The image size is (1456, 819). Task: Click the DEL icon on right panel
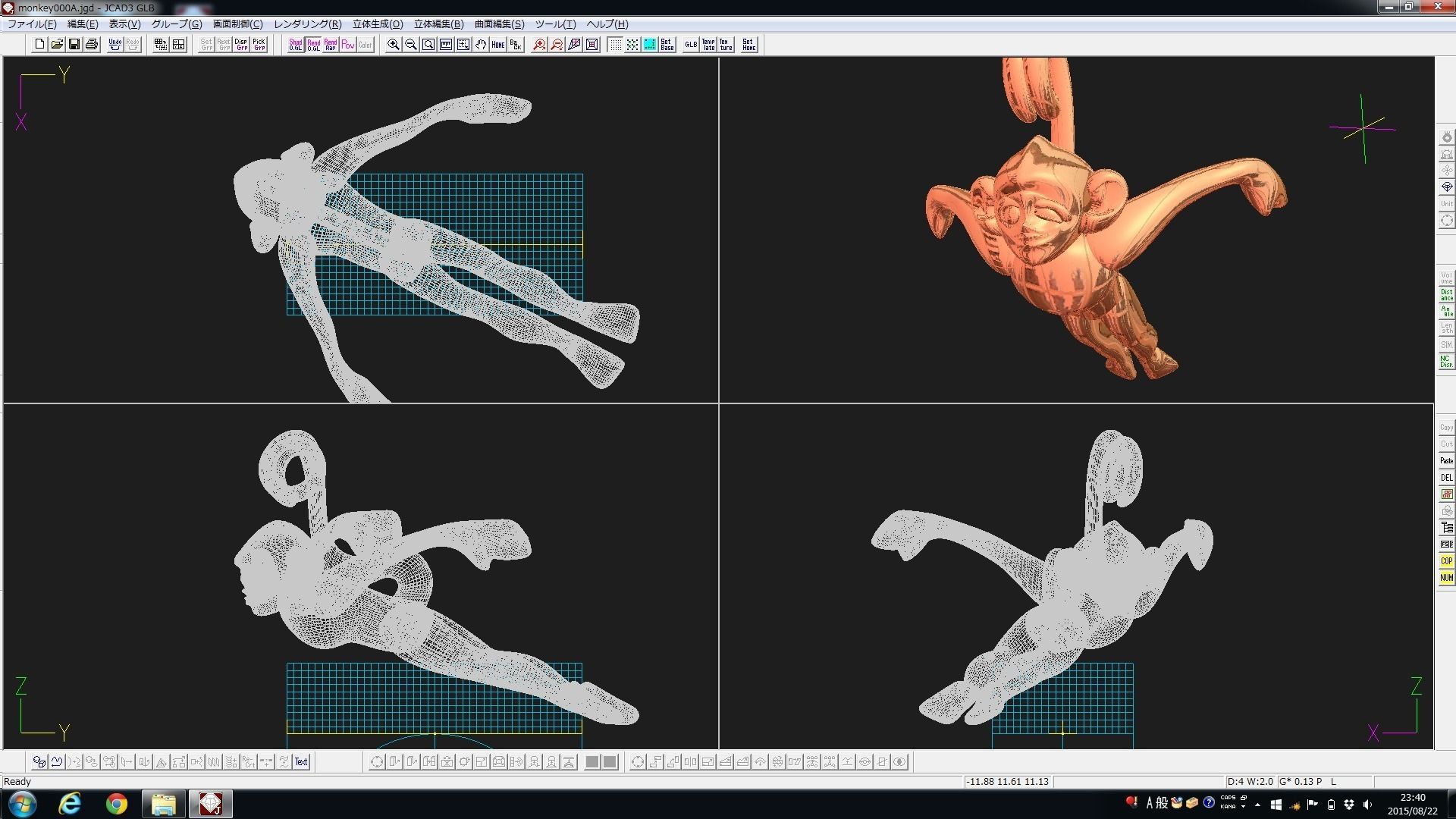pos(1446,478)
